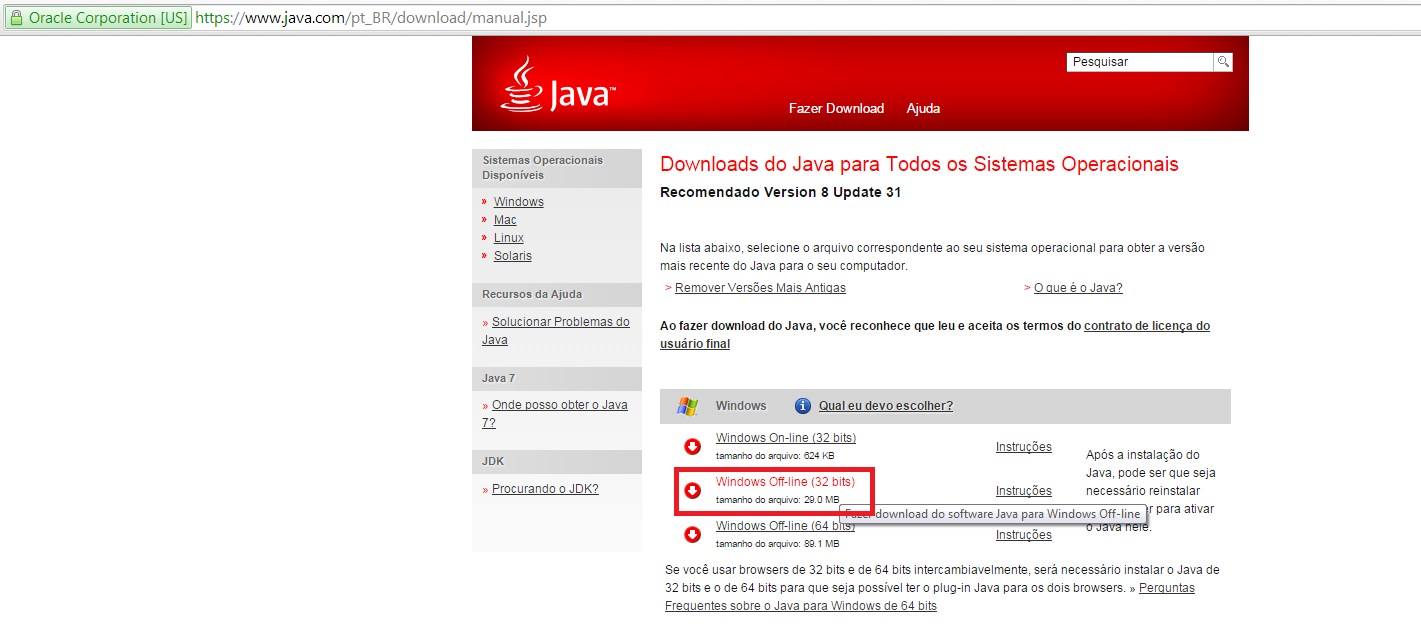Click red download arrow for Windows On-line

click(x=692, y=446)
